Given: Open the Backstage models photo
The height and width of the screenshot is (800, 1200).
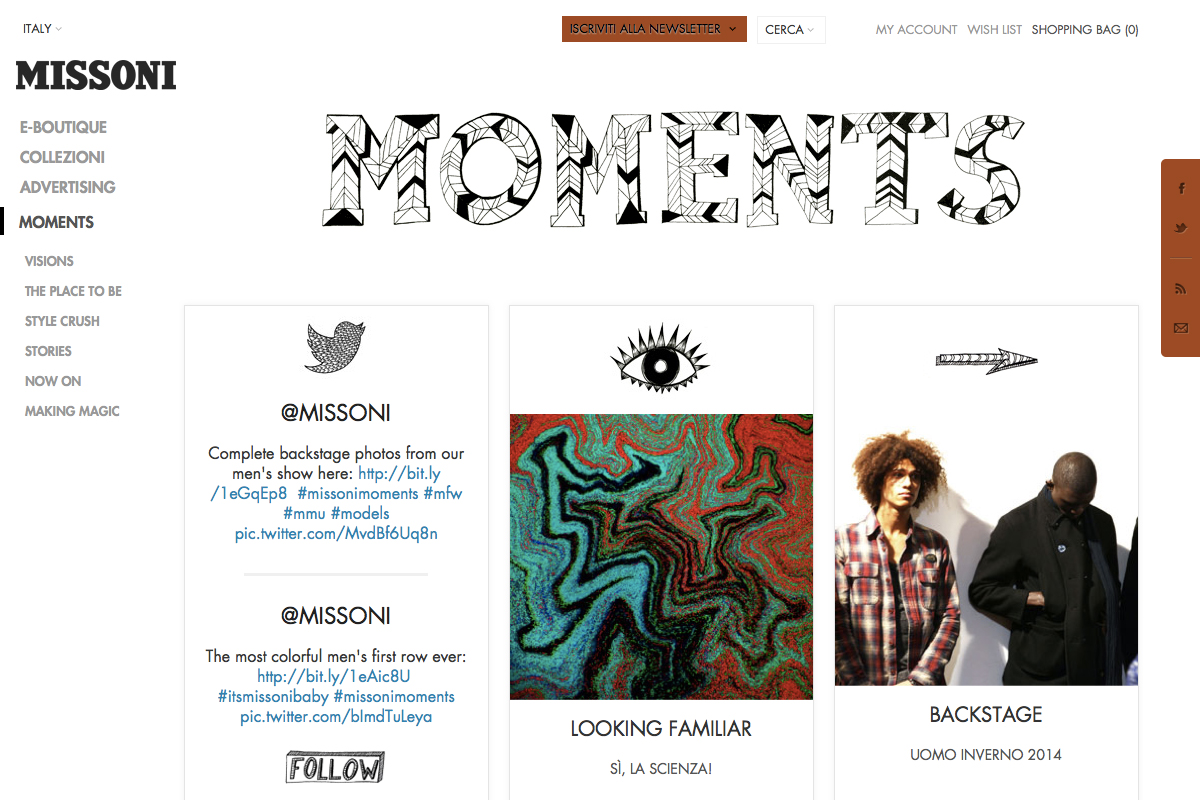Looking at the screenshot, I should pos(987,550).
